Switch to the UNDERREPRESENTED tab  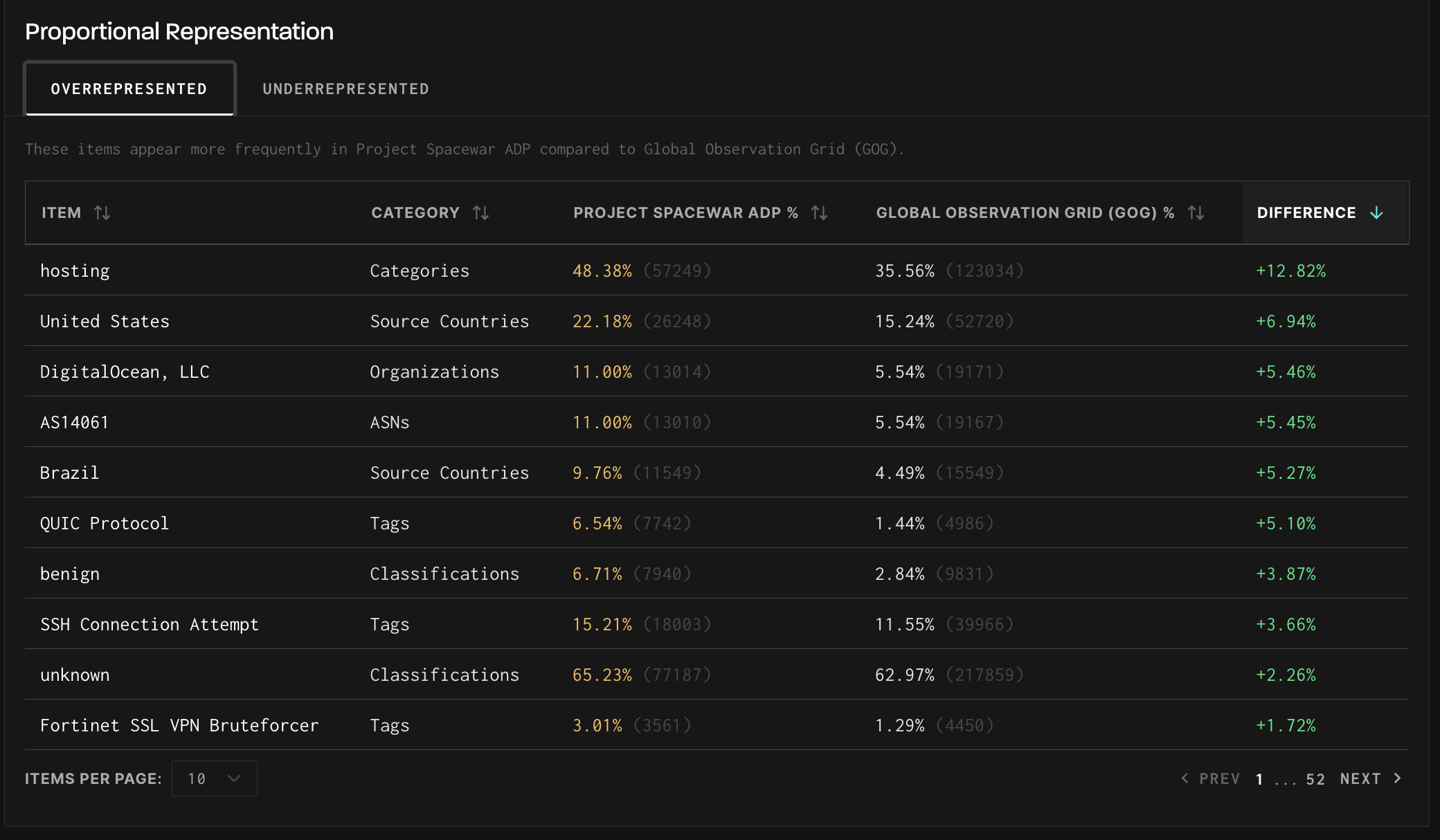pos(345,89)
